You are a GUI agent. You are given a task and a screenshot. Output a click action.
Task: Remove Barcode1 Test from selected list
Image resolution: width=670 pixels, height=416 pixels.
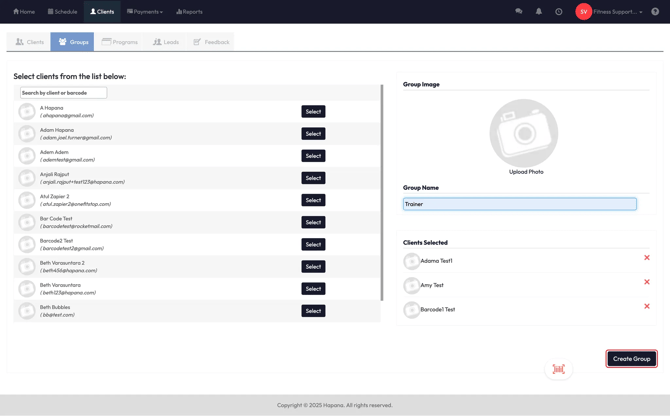pyautogui.click(x=647, y=307)
